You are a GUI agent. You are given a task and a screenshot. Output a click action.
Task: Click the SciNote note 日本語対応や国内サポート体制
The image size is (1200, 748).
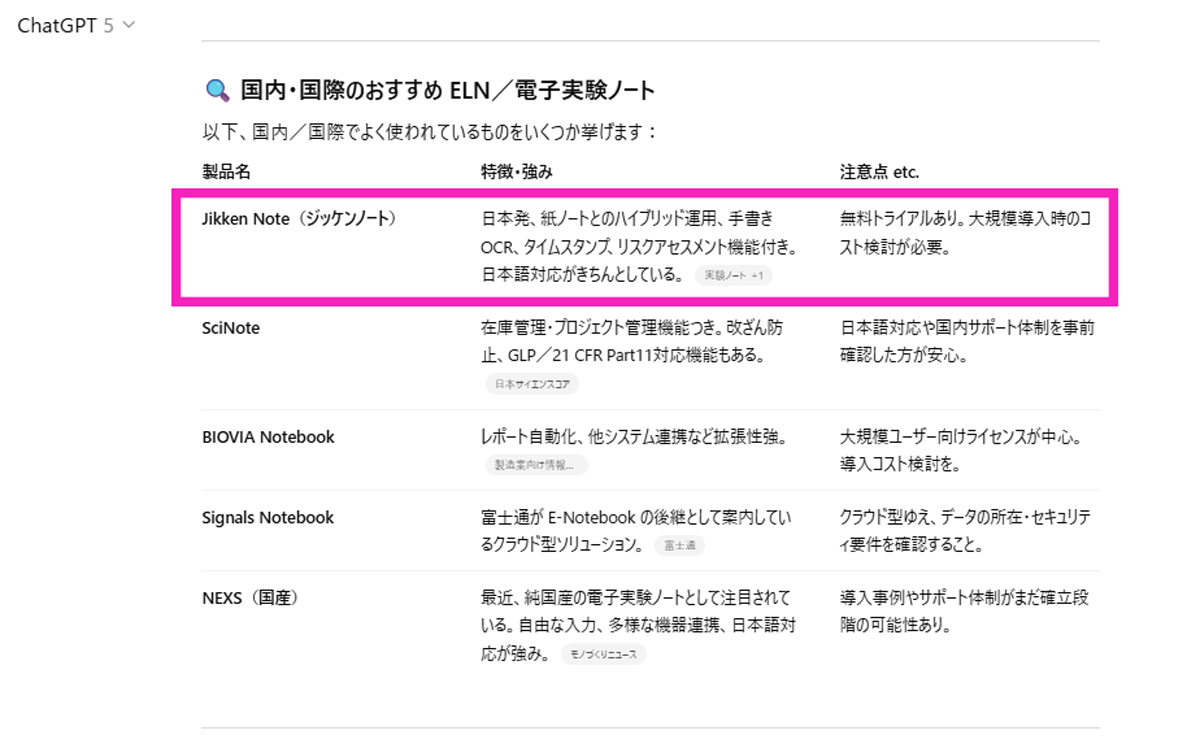point(967,341)
